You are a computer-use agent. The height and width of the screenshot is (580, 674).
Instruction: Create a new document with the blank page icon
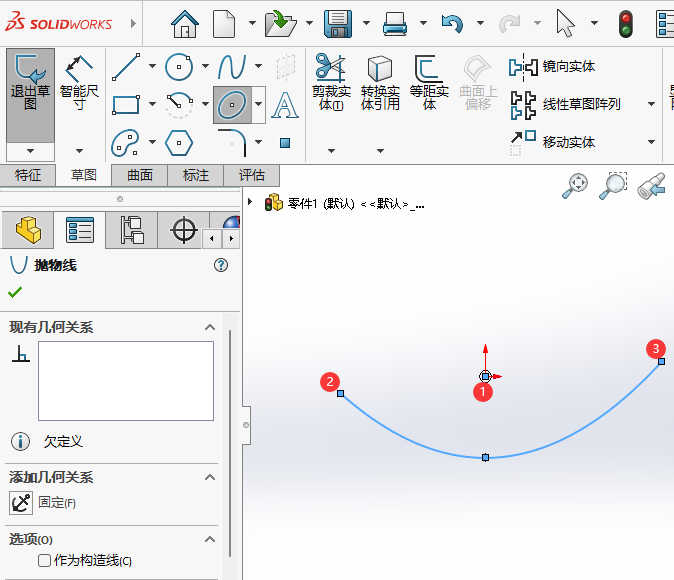click(x=224, y=24)
